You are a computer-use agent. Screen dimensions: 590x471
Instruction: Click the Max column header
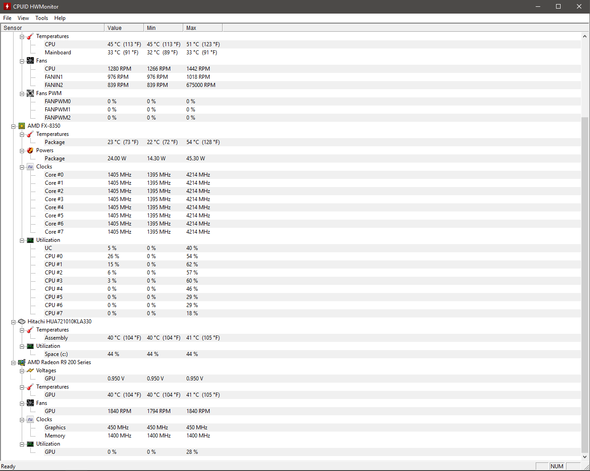pos(203,28)
